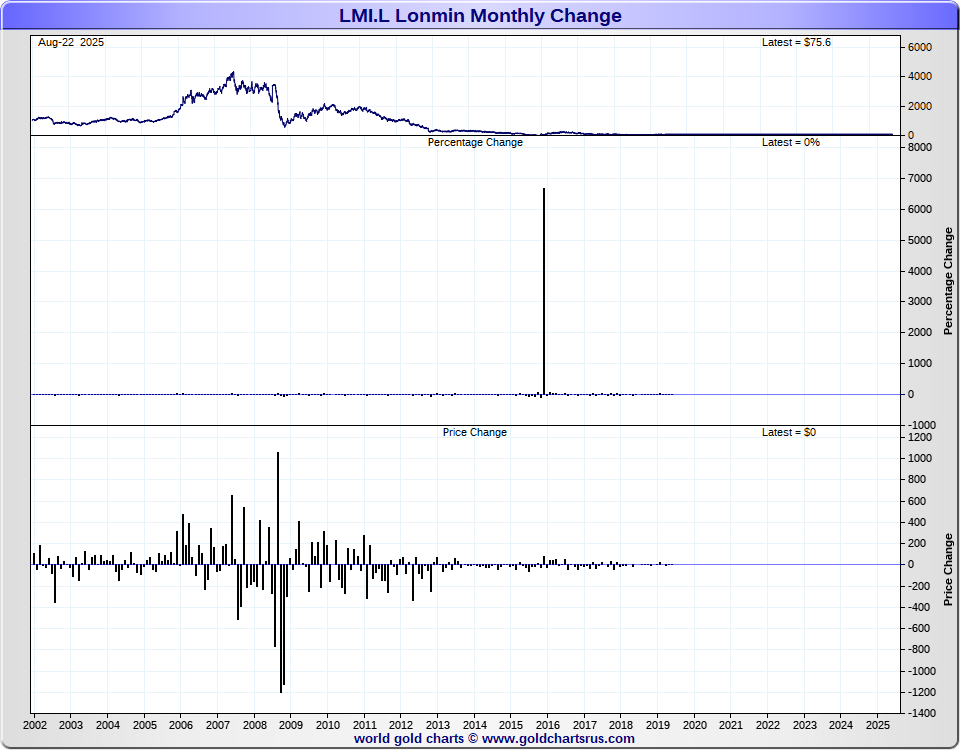This screenshot has width=960, height=750.
Task: Click the -1200 tick on price change axis
Action: (920, 692)
